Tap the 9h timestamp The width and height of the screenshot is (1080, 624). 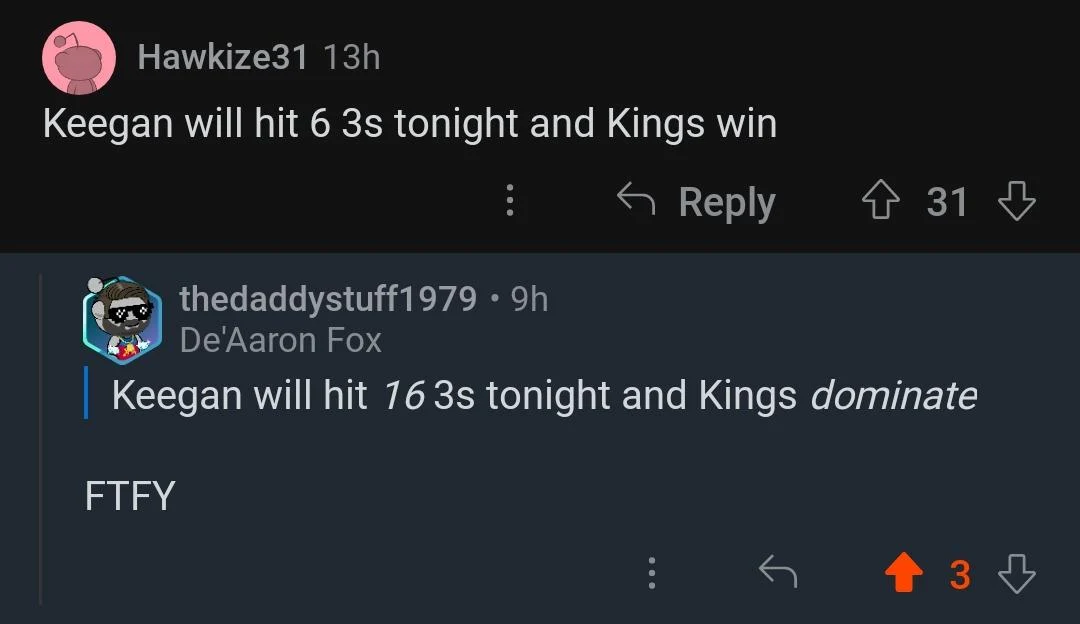529,298
